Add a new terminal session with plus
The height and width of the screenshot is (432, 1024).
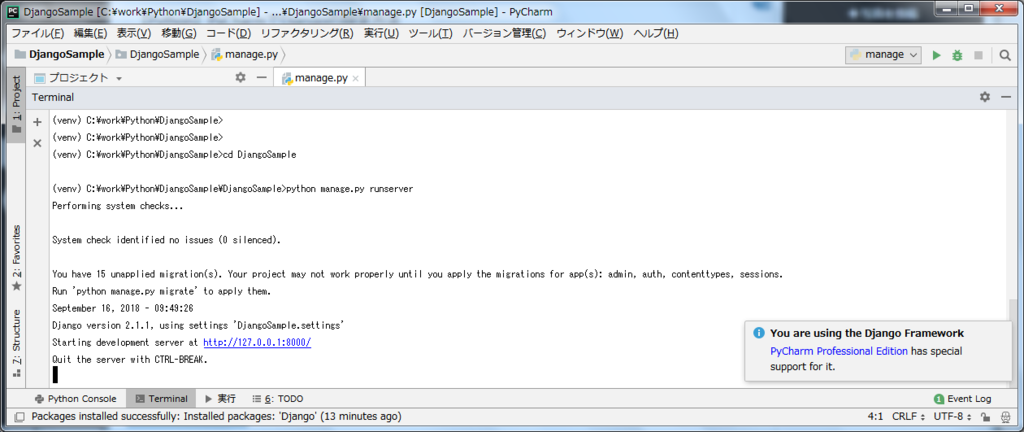click(37, 122)
